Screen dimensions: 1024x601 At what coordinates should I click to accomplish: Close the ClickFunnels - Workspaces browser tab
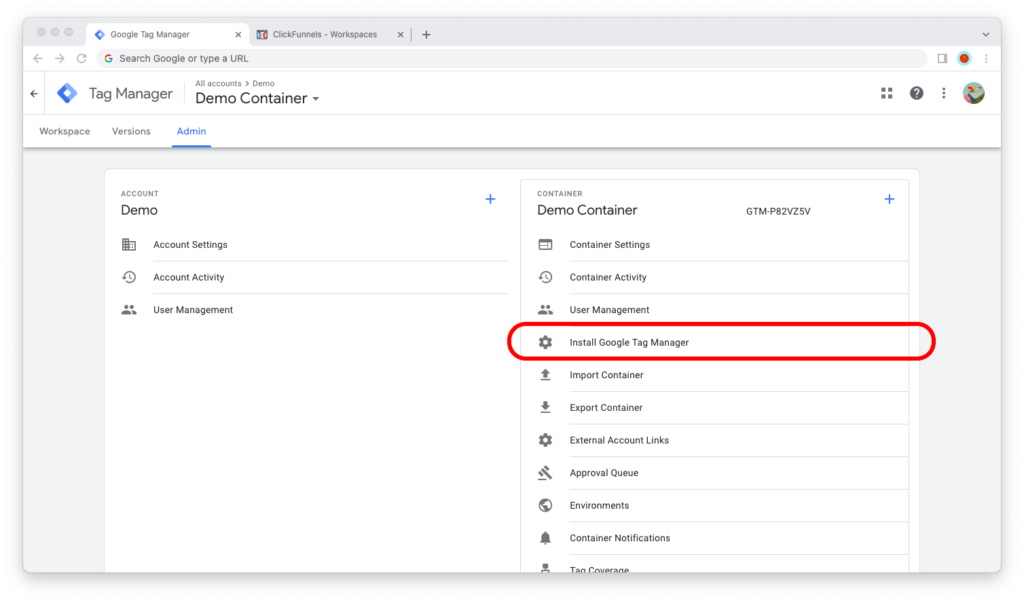[x=400, y=35]
